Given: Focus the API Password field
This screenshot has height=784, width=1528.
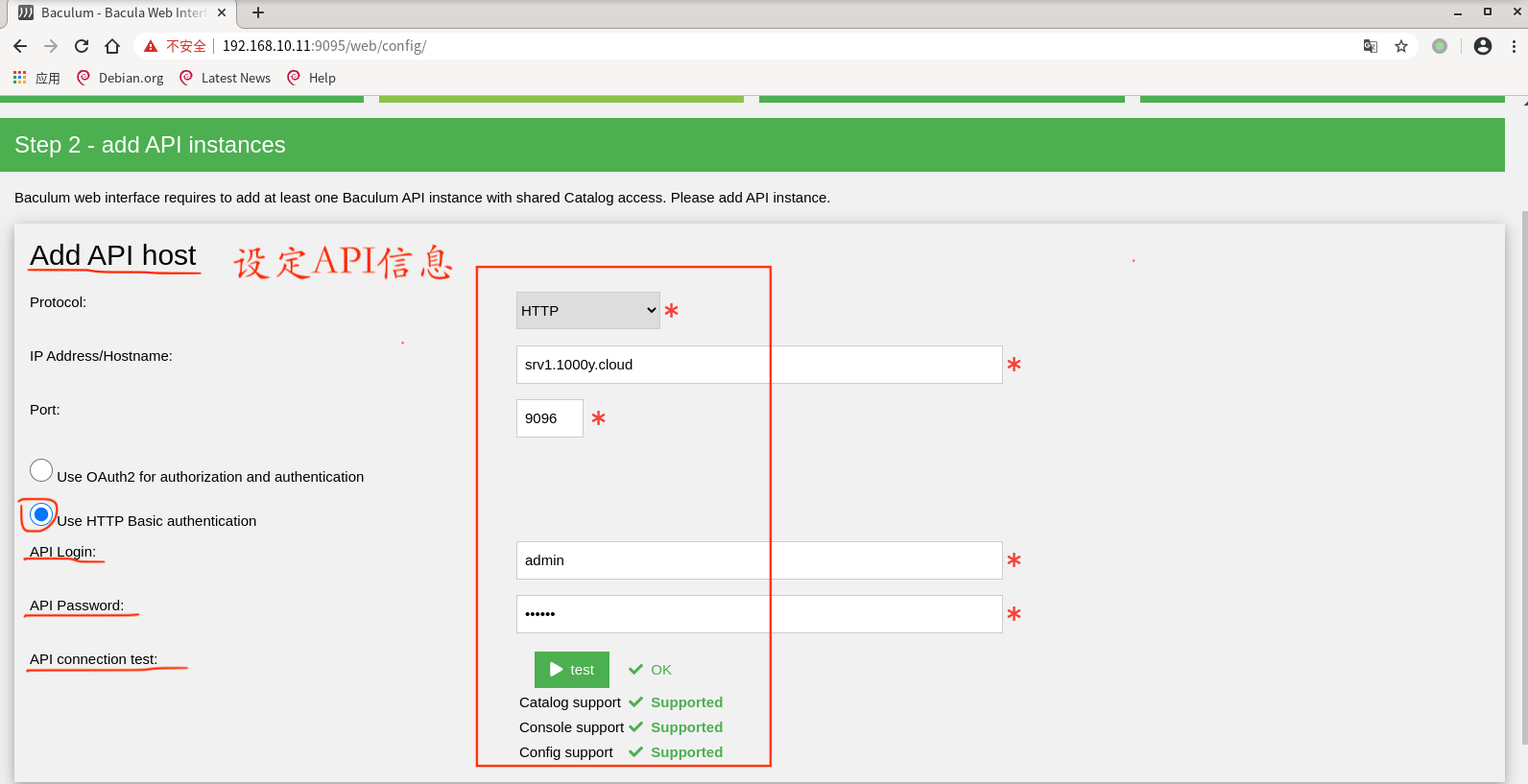Looking at the screenshot, I should point(758,614).
